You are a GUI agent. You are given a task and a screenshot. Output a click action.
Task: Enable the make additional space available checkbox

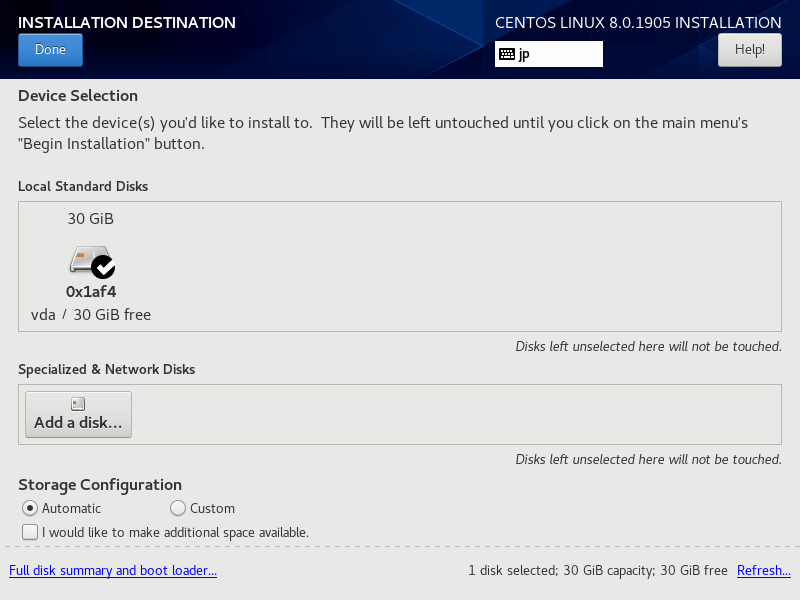point(30,532)
